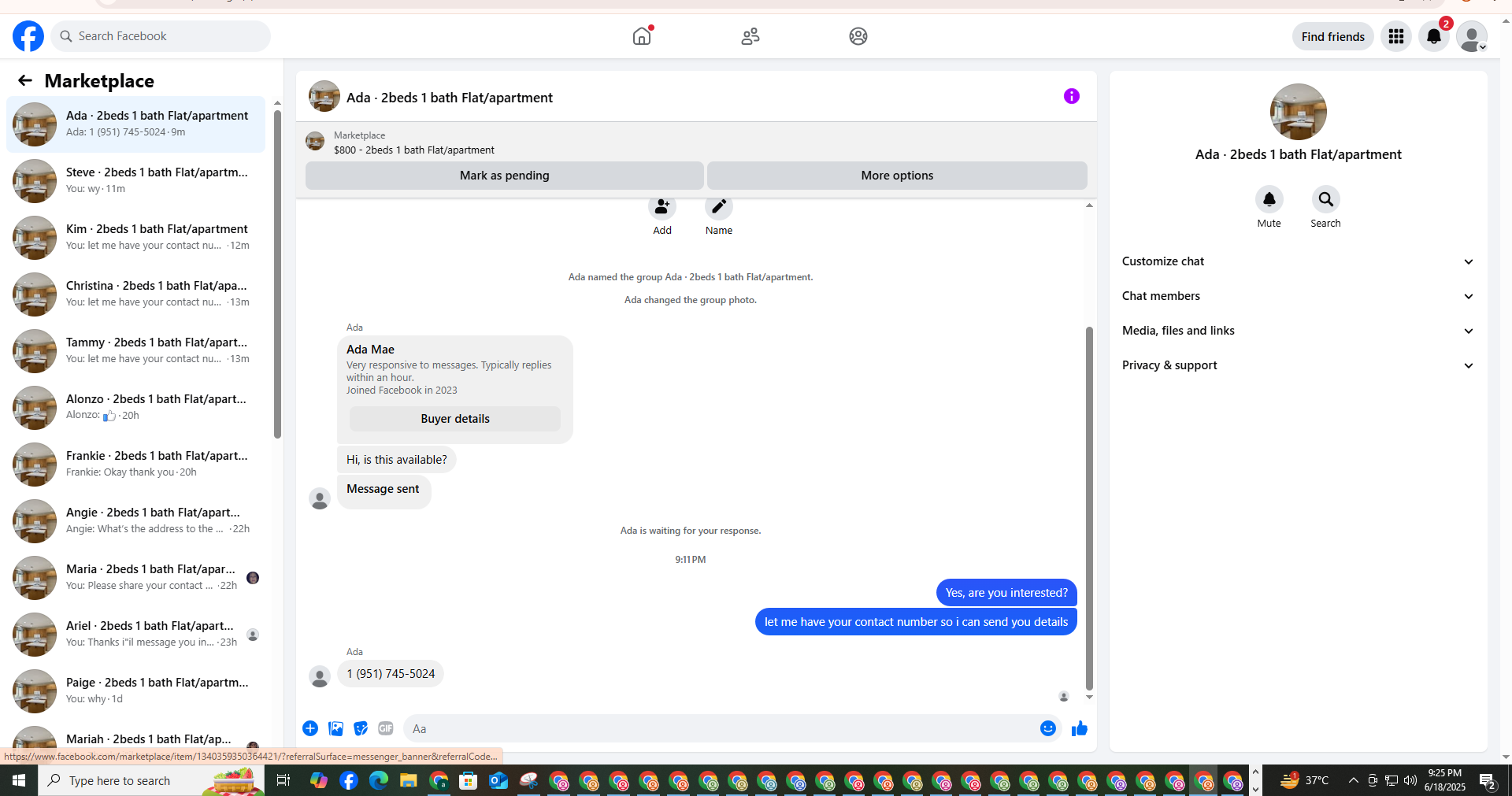Open the emoji picker
Image resolution: width=1512 pixels, height=796 pixels.
click(x=1048, y=728)
